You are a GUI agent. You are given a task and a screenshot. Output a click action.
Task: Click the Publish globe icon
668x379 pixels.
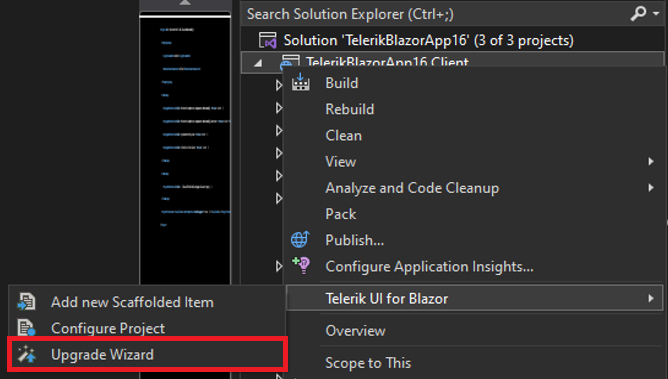(x=300, y=240)
